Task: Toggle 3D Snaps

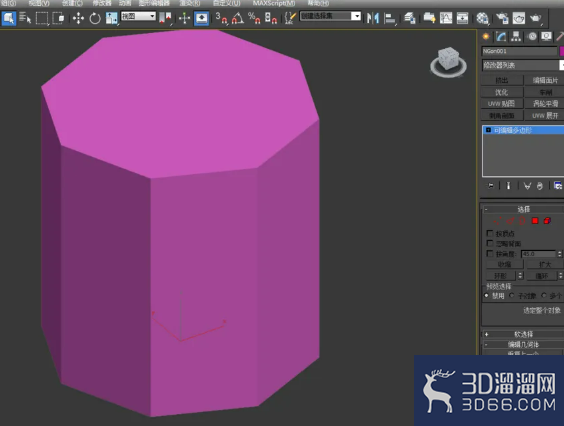Action: 221,18
